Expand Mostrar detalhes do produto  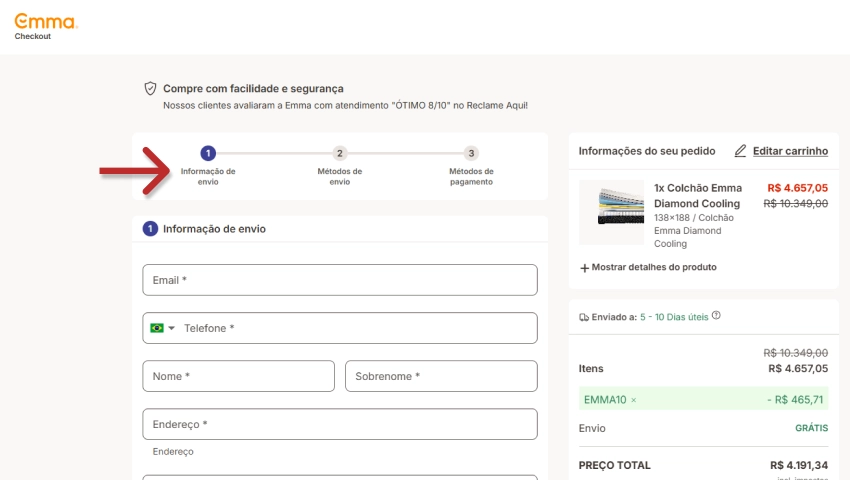point(648,267)
